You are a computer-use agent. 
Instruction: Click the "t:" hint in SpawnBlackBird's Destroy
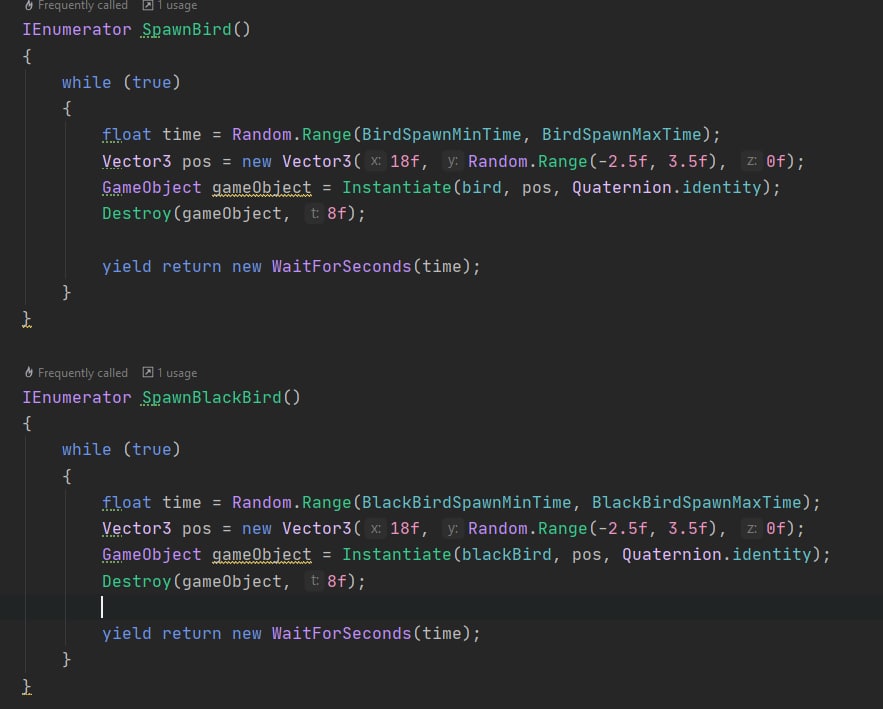pos(314,581)
